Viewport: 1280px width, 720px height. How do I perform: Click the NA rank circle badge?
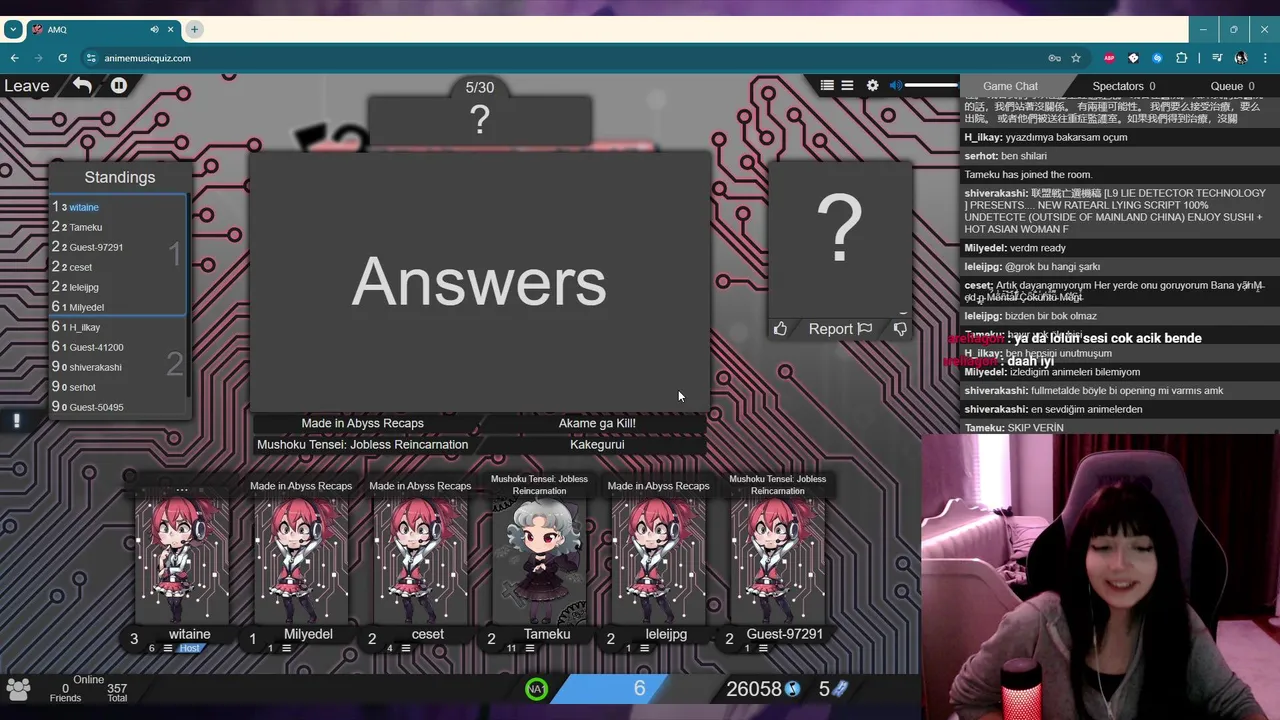click(537, 688)
